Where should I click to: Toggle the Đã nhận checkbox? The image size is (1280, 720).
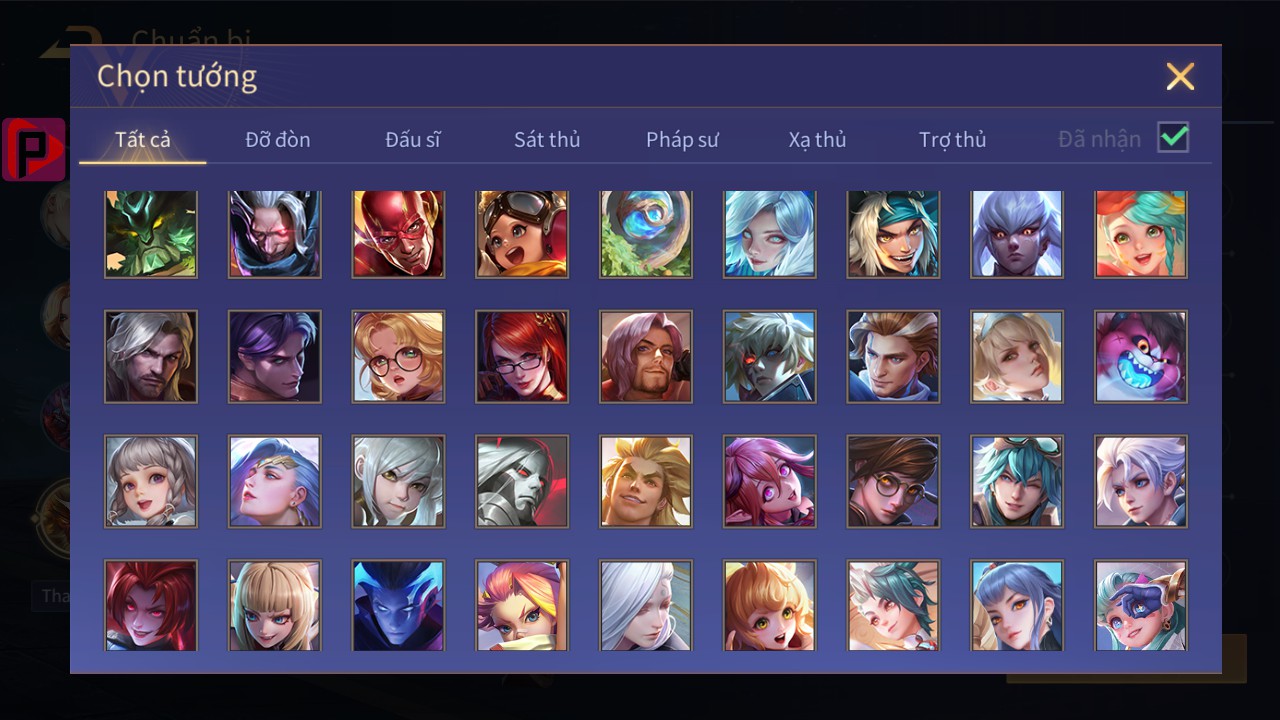[x=1173, y=137]
